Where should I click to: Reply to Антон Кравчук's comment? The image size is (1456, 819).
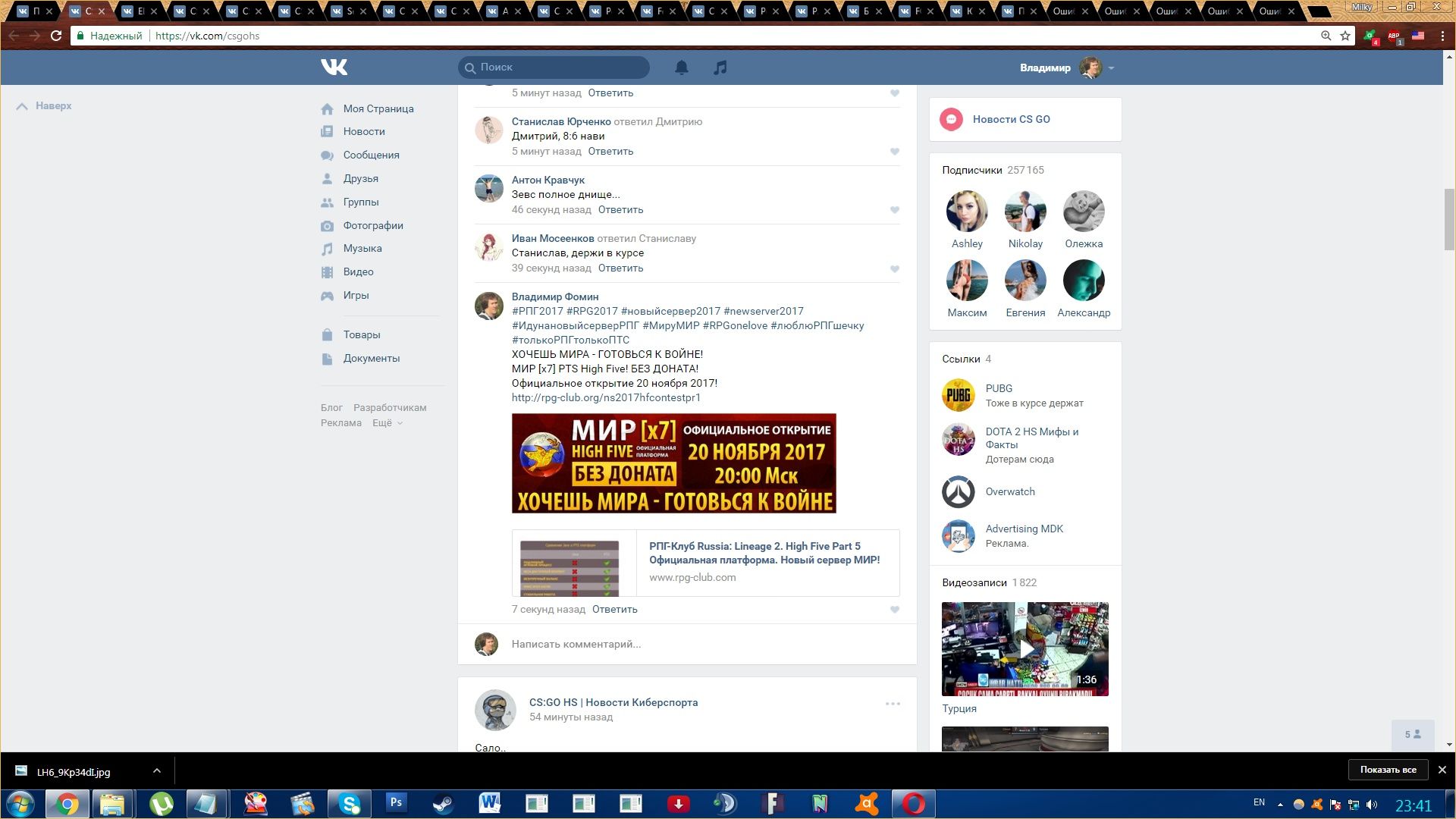(x=620, y=209)
